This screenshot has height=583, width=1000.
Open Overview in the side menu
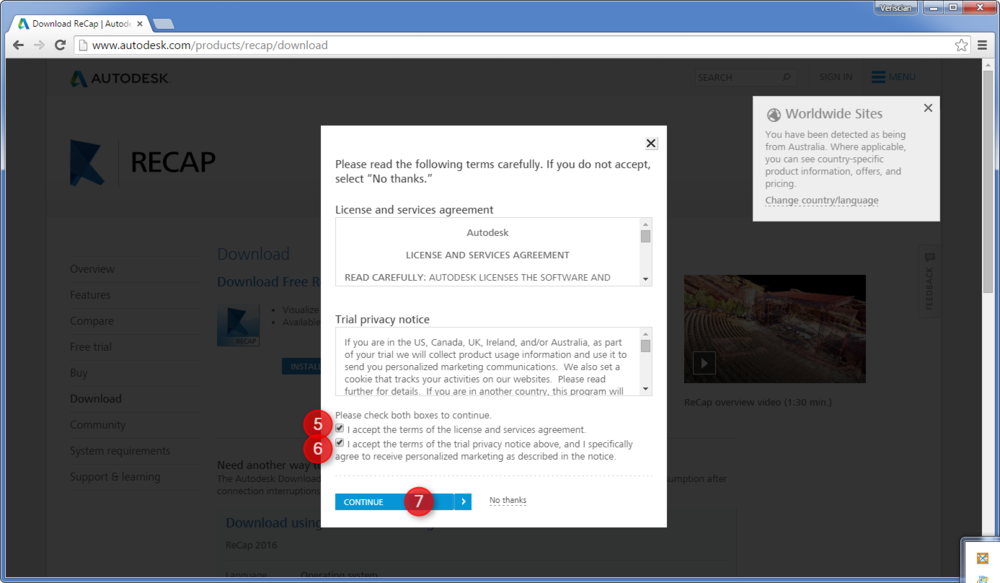point(92,269)
